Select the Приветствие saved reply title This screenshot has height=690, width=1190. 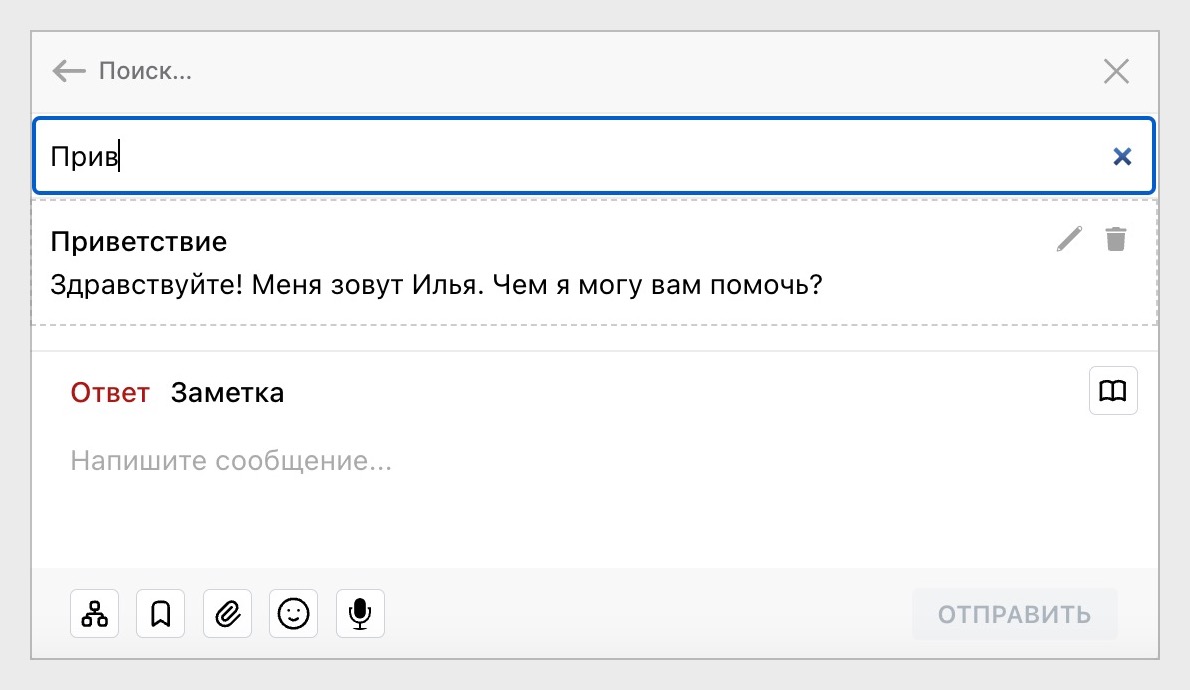coord(139,241)
